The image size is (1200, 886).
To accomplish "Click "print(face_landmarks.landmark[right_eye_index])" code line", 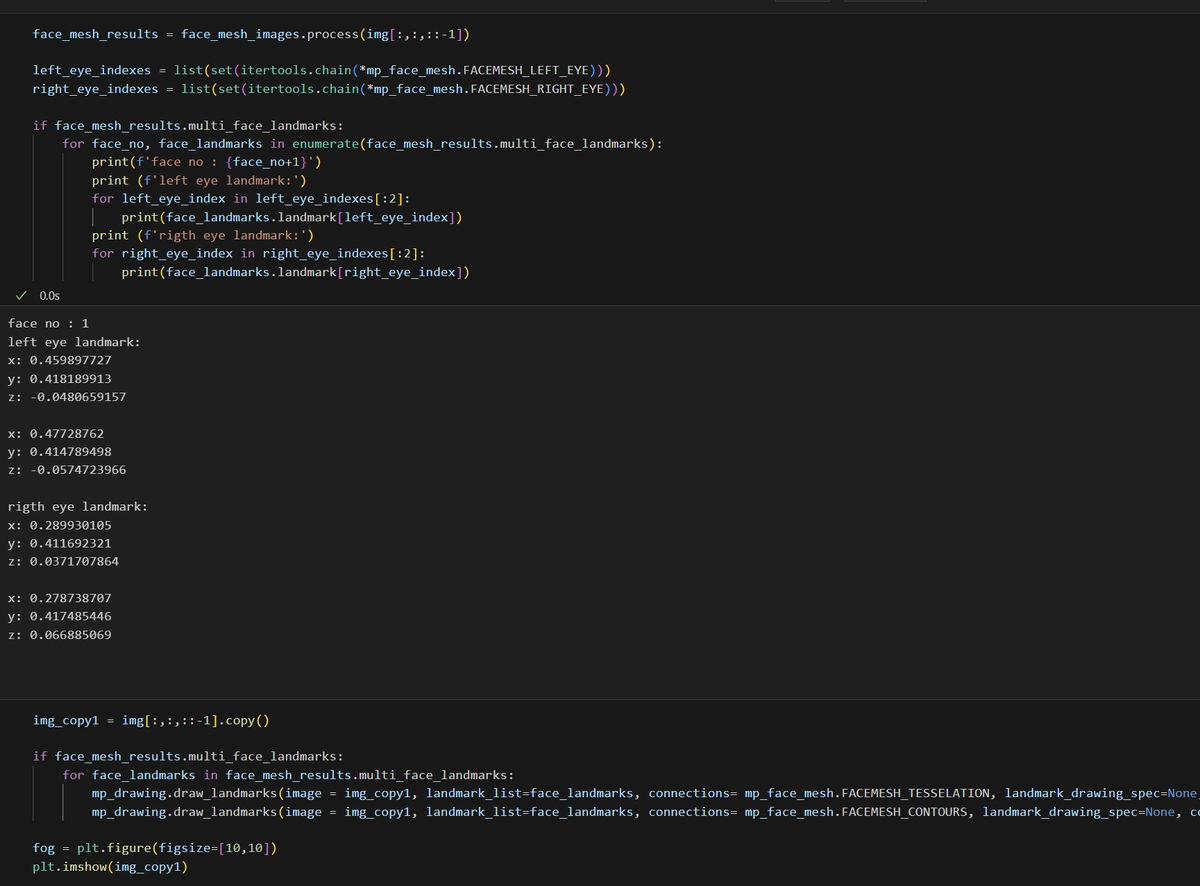I will click(296, 272).
